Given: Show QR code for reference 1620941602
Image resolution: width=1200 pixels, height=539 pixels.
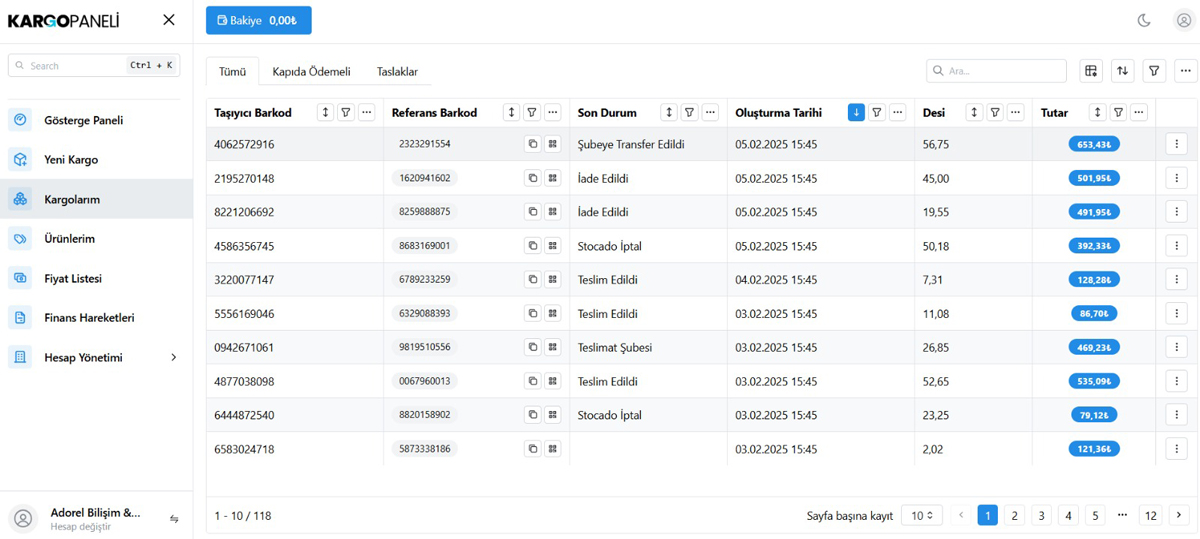Looking at the screenshot, I should (552, 178).
